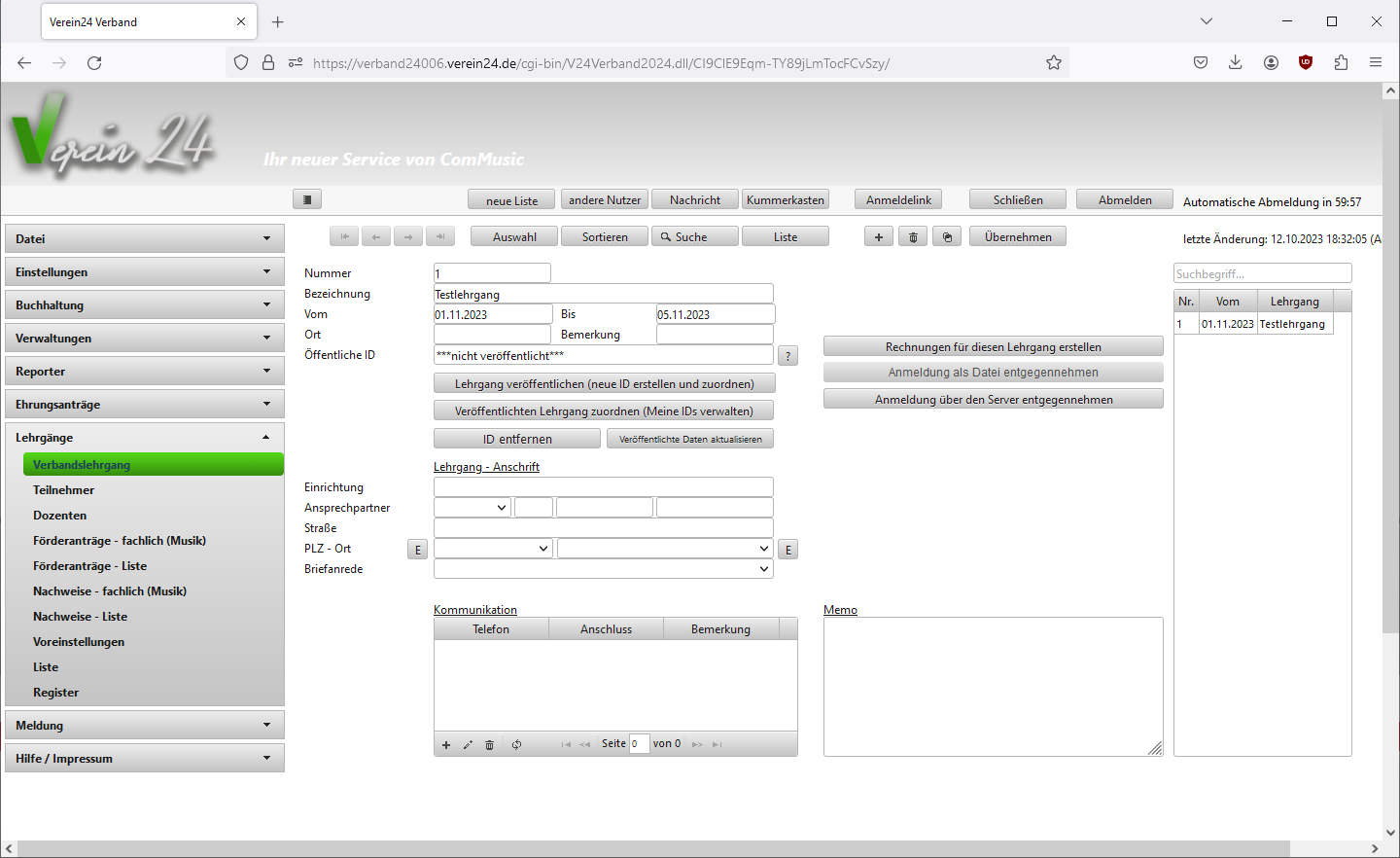Expand the Verwaltungen section
The image size is (1400, 858).
point(145,338)
